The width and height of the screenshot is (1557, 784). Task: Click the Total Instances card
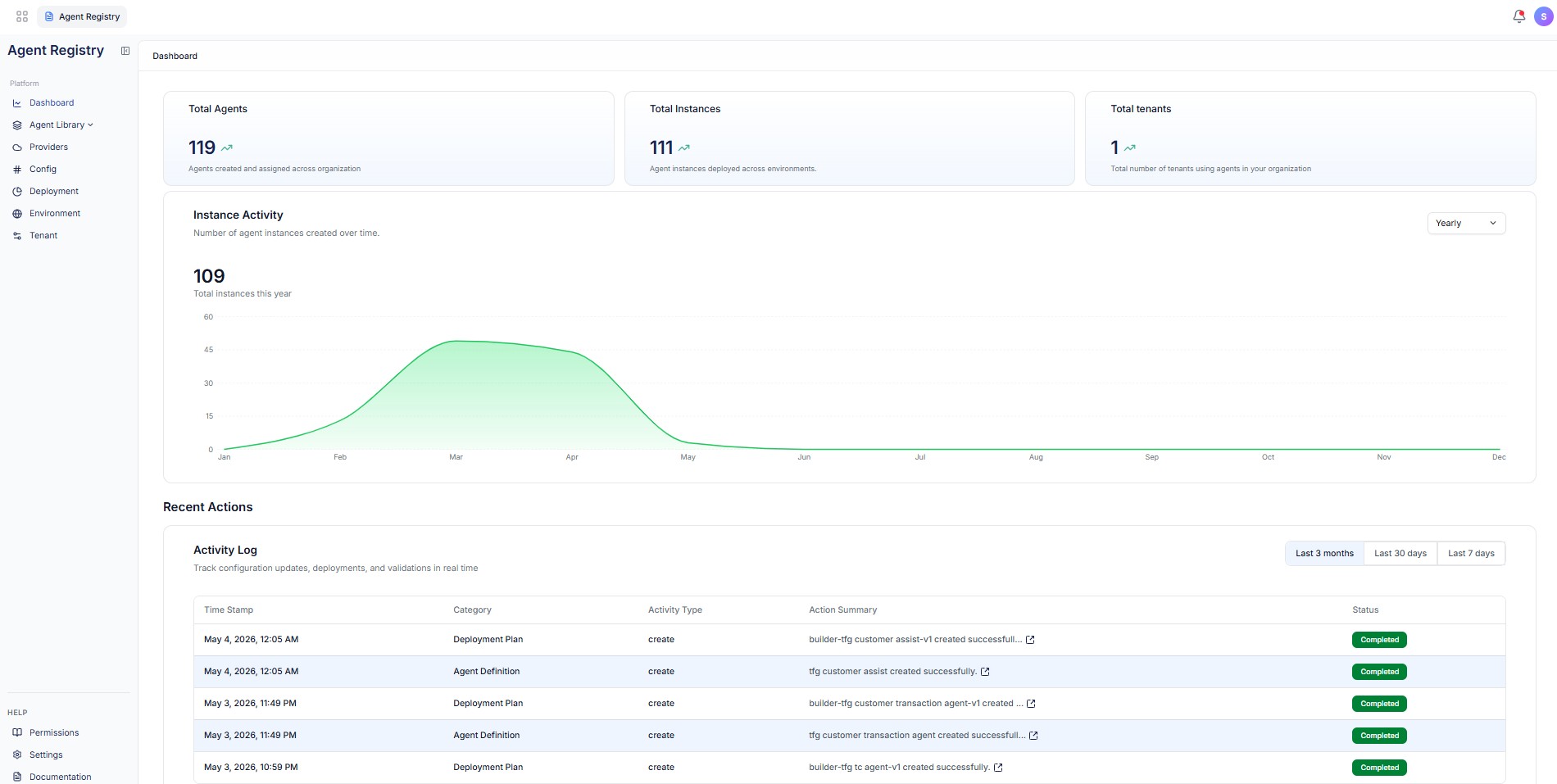(849, 138)
